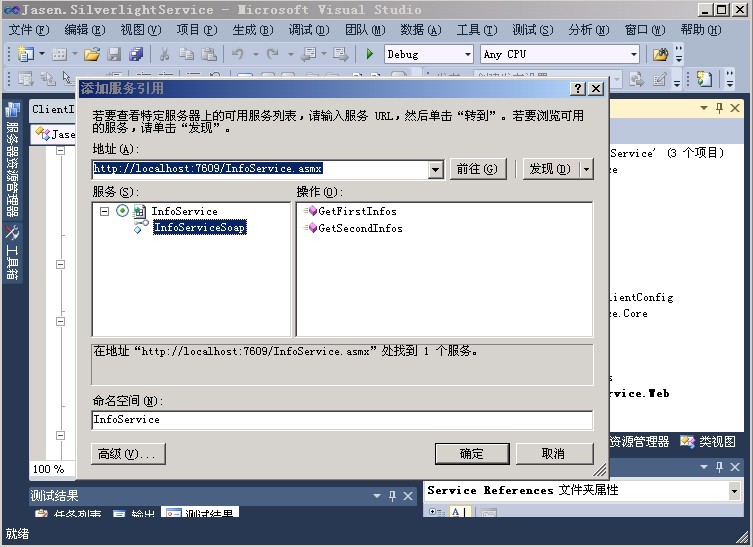This screenshot has height=547, width=753.
Task: Open the address URL dropdown arrow
Action: [435, 169]
